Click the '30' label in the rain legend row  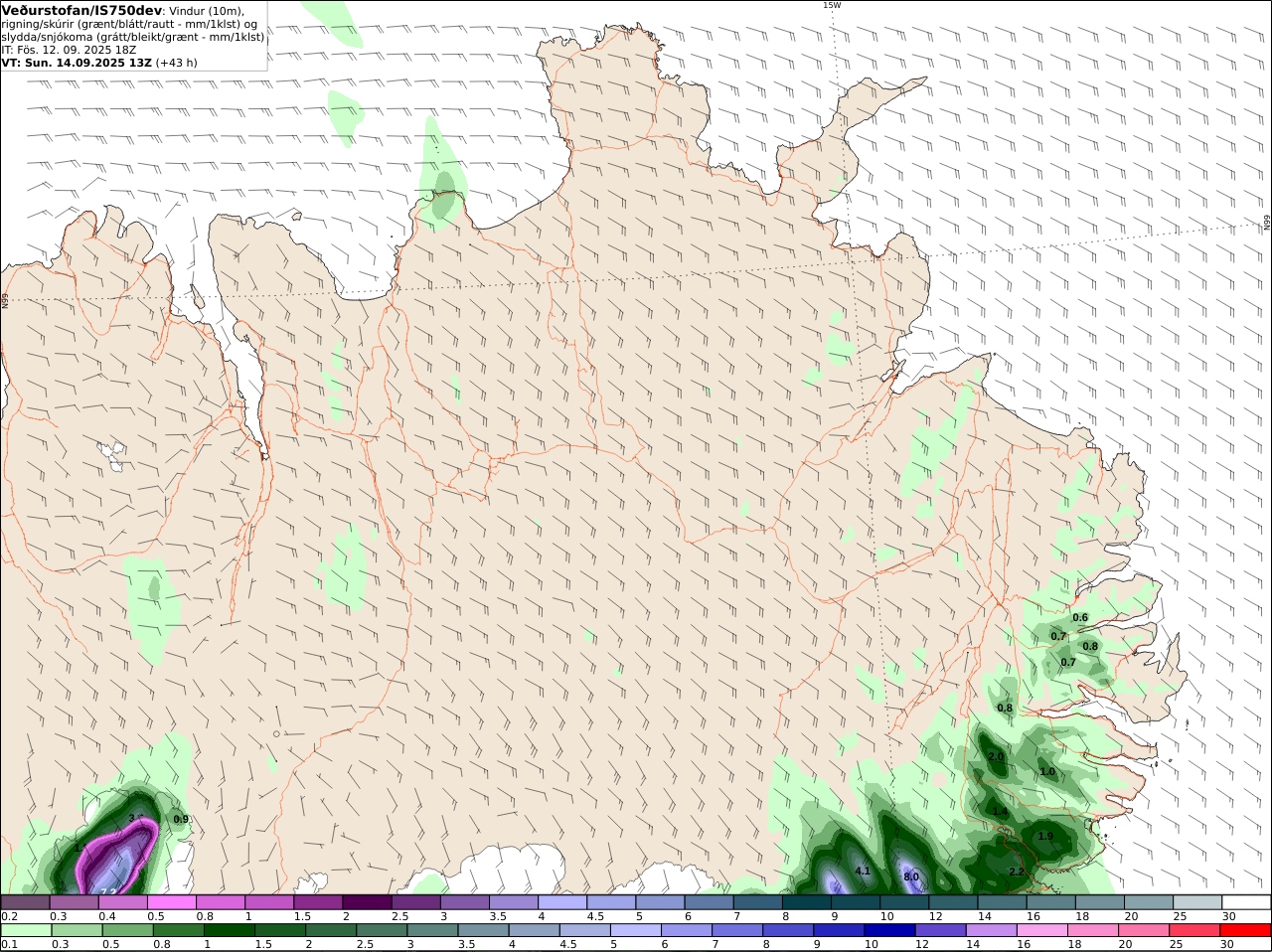click(1228, 945)
